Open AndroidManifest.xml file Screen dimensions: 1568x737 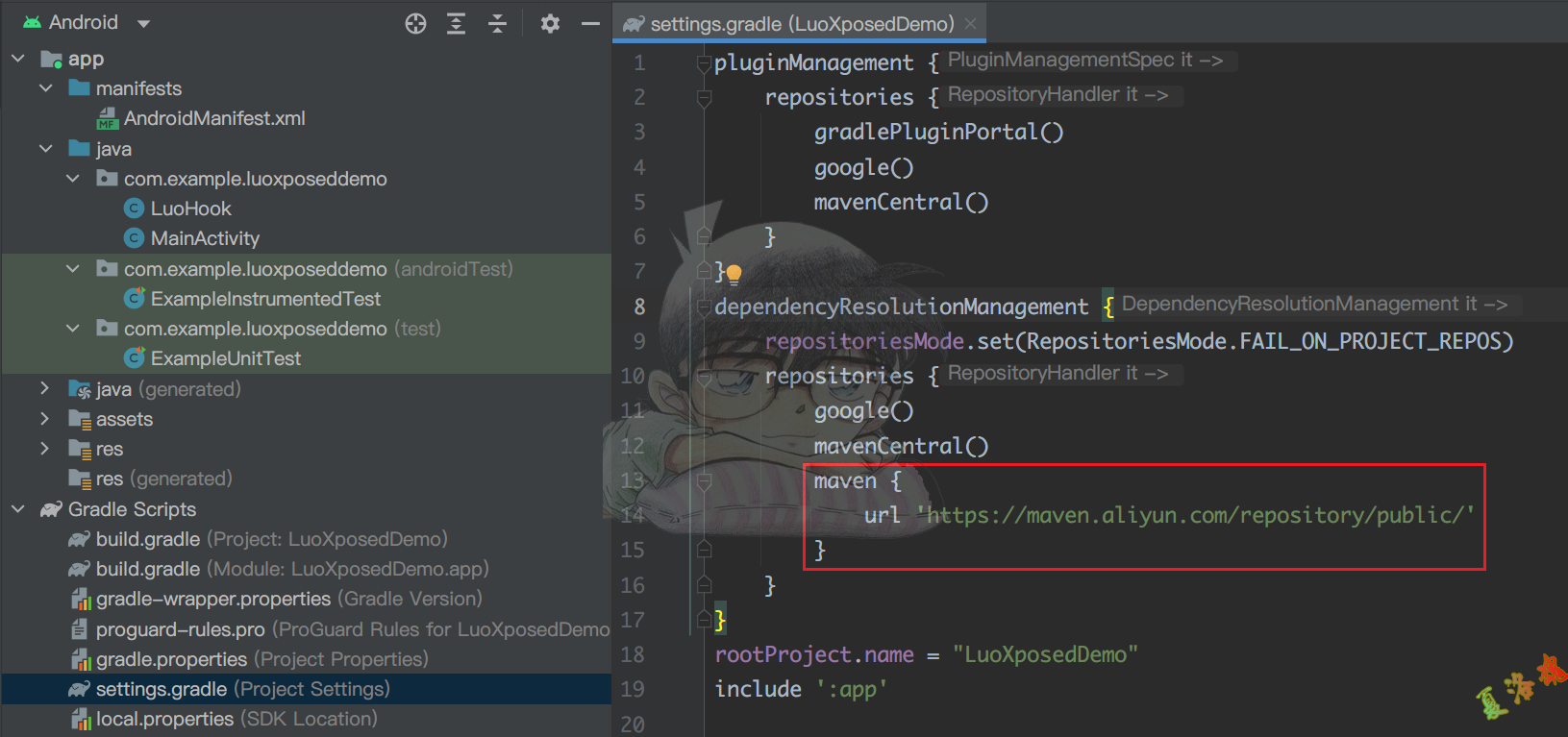213,118
